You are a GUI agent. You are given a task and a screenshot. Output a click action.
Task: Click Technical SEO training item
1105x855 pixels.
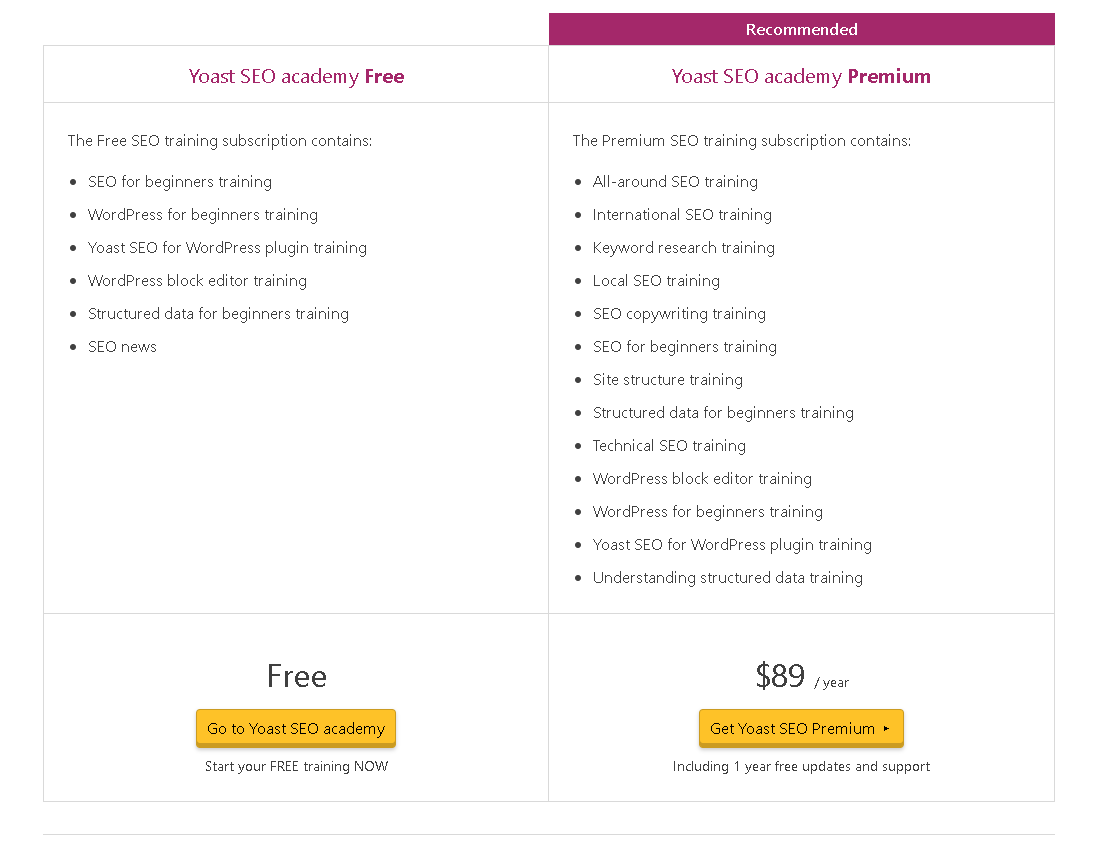pyautogui.click(x=669, y=446)
